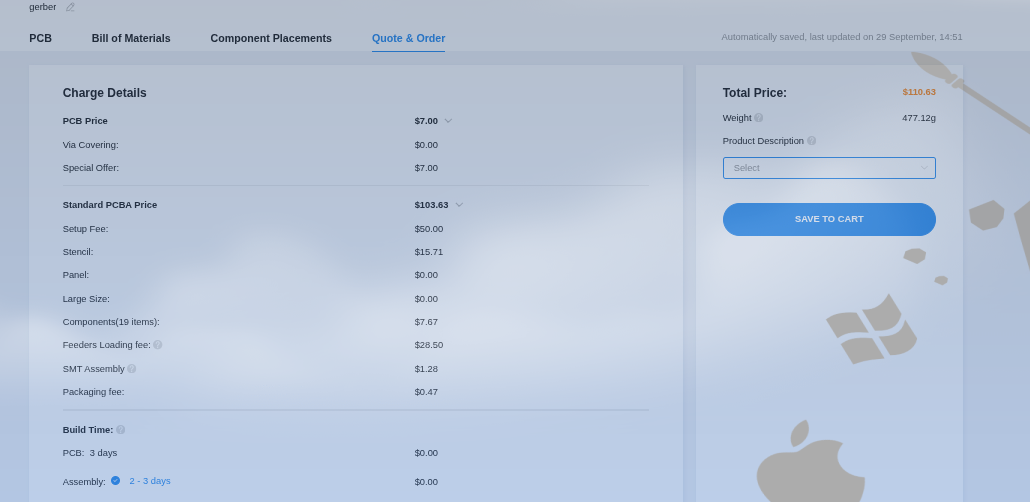Viewport: 1030px width, 502px height.
Task: Expand the PCB Price breakdown chevron
Action: (448, 121)
